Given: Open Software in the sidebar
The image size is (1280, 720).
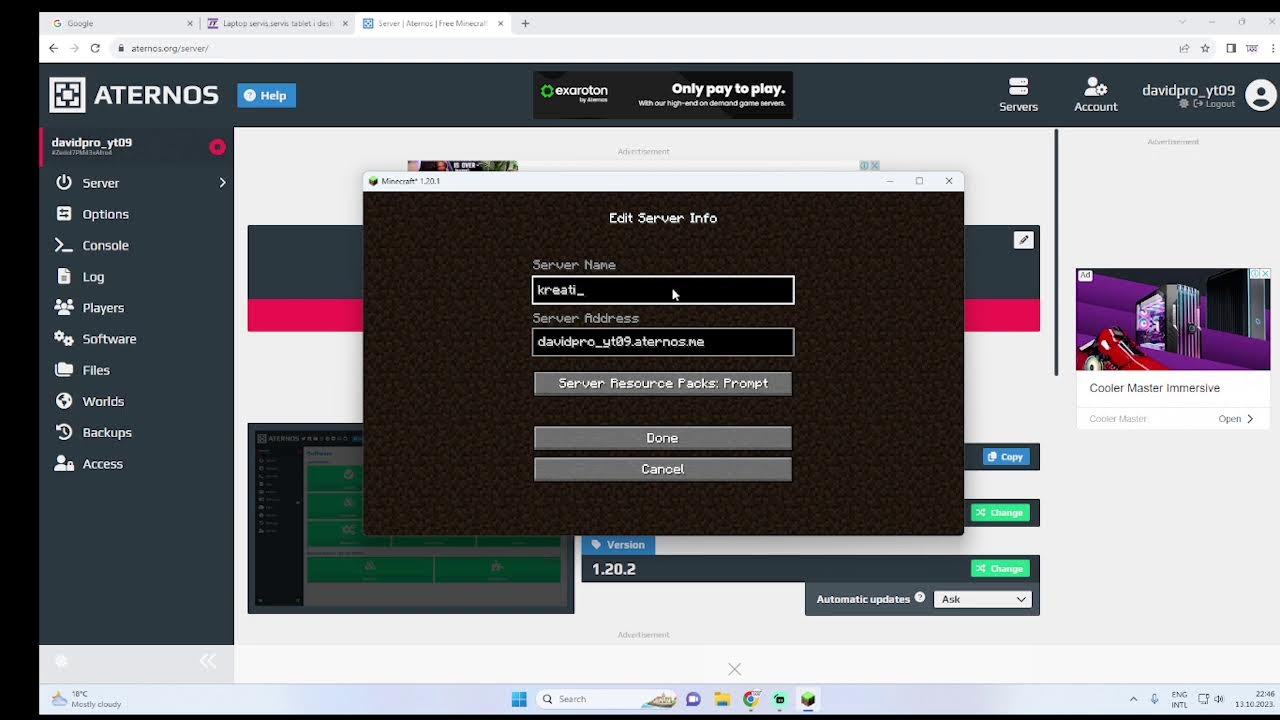Looking at the screenshot, I should [109, 339].
